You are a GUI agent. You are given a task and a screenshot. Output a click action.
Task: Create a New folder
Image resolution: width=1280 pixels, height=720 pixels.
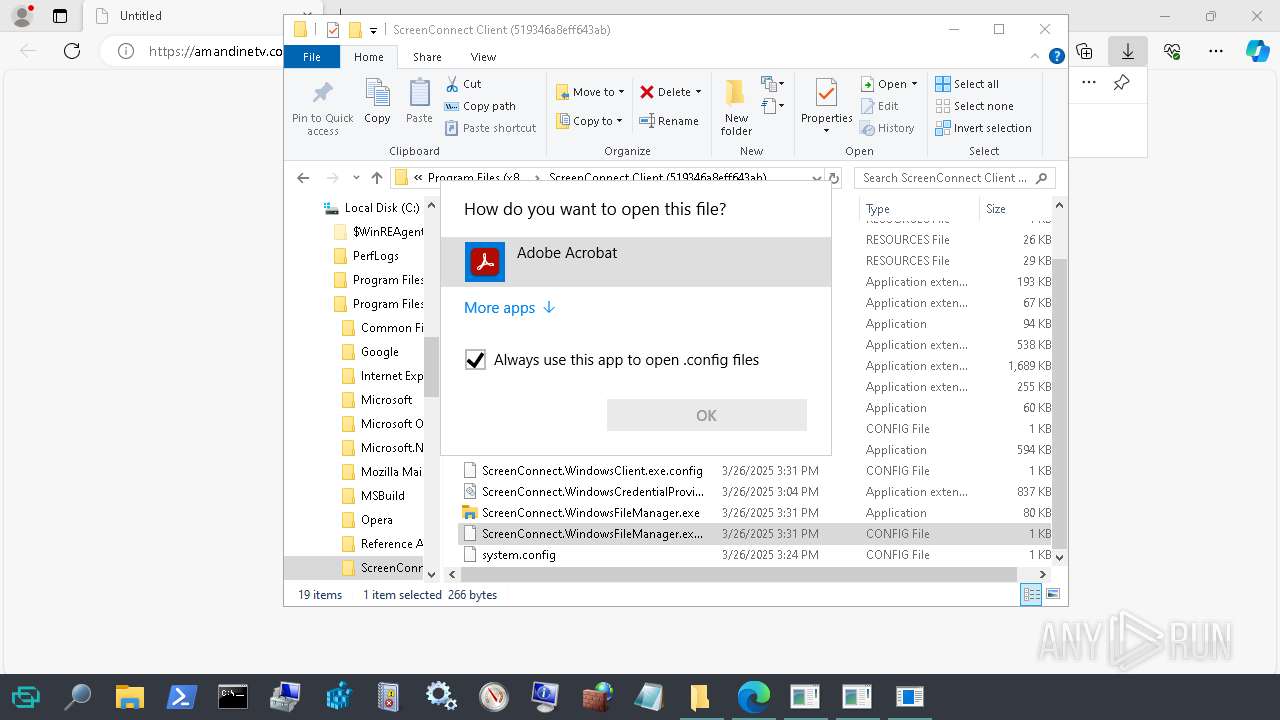coord(736,107)
